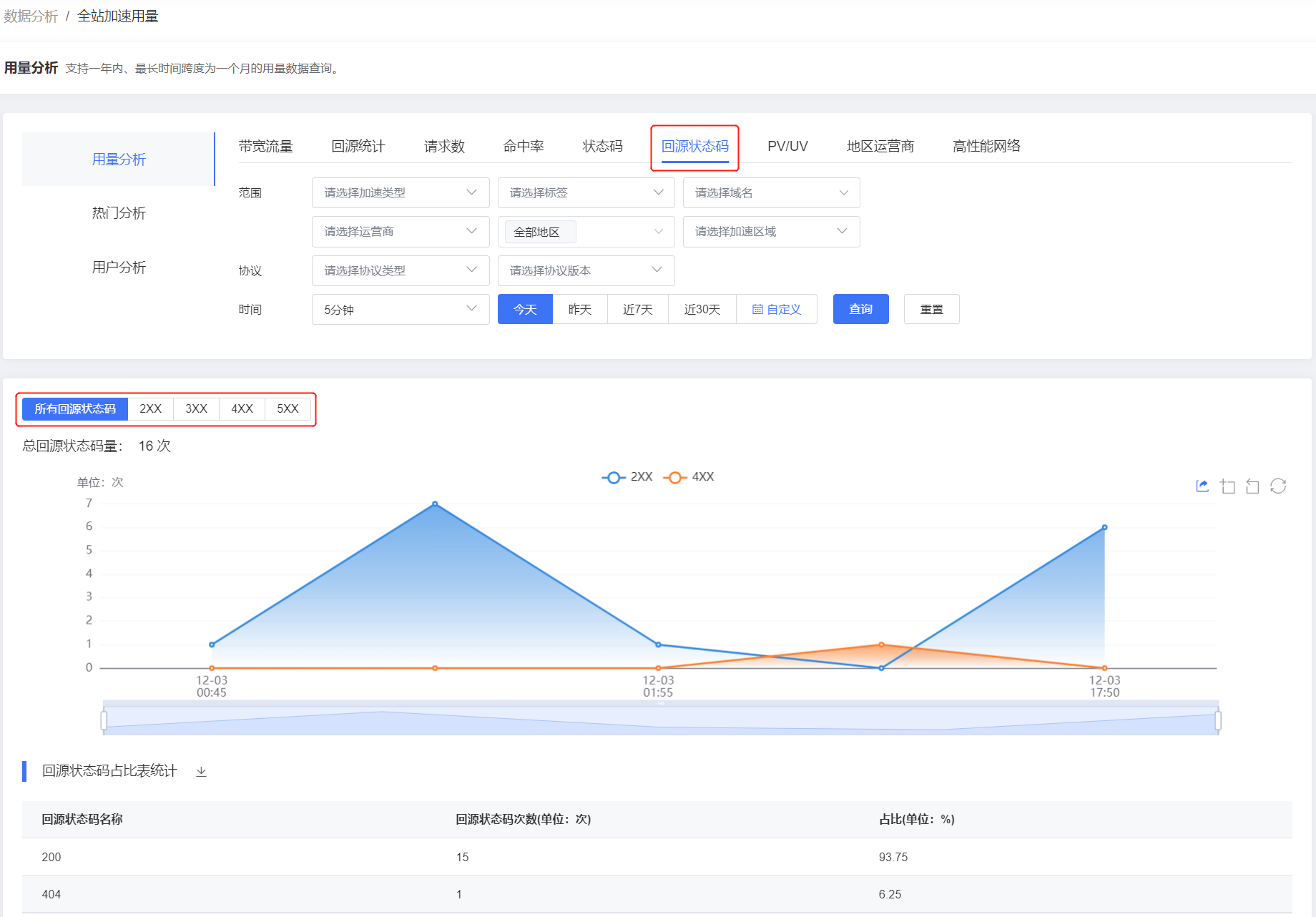Click the chart export/share icon

point(1202,486)
